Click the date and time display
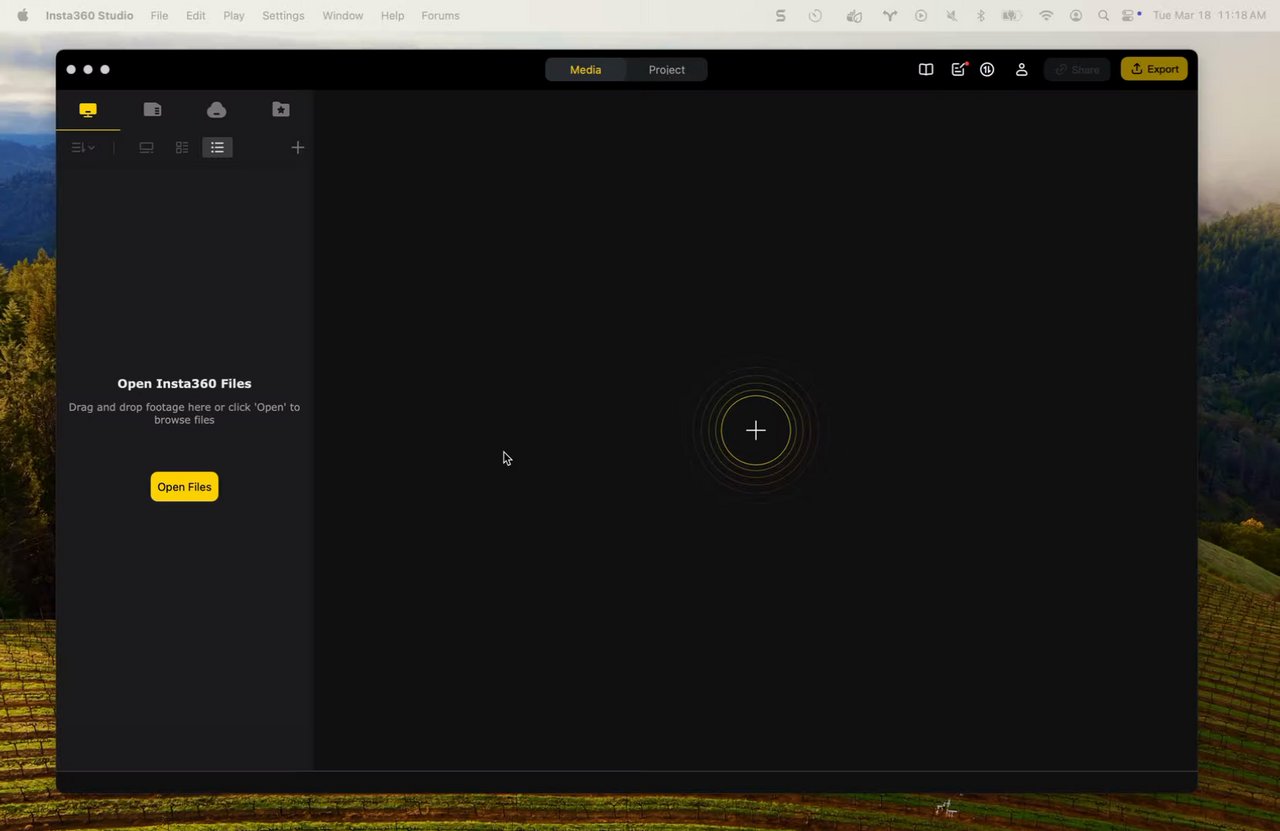This screenshot has width=1280, height=831. tap(1209, 16)
